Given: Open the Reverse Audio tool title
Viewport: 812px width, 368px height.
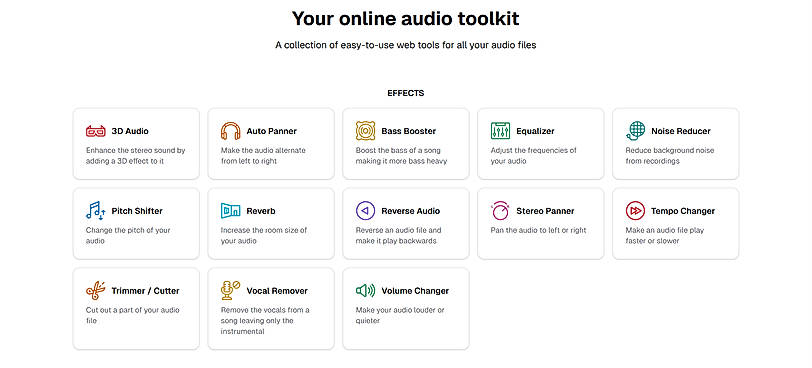Looking at the screenshot, I should click(411, 211).
